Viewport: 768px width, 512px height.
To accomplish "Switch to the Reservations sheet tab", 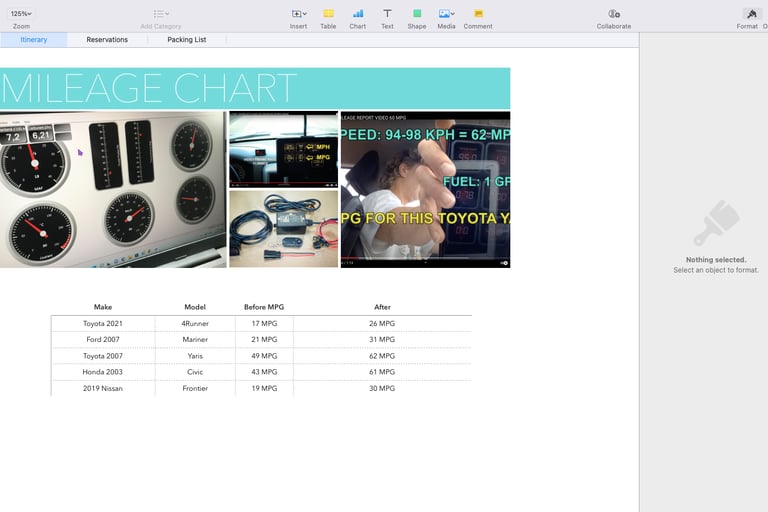I will [x=107, y=40].
